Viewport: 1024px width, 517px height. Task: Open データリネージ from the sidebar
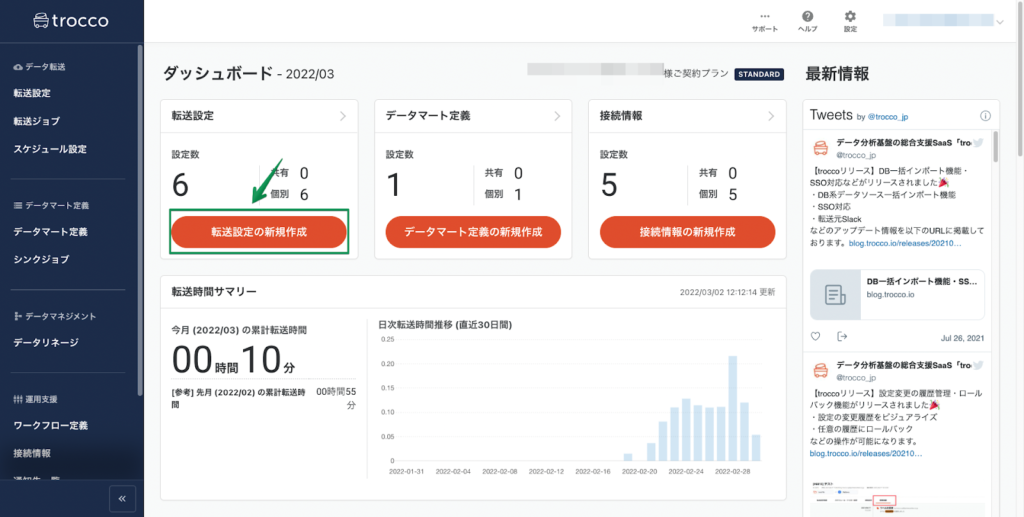tap(46, 343)
